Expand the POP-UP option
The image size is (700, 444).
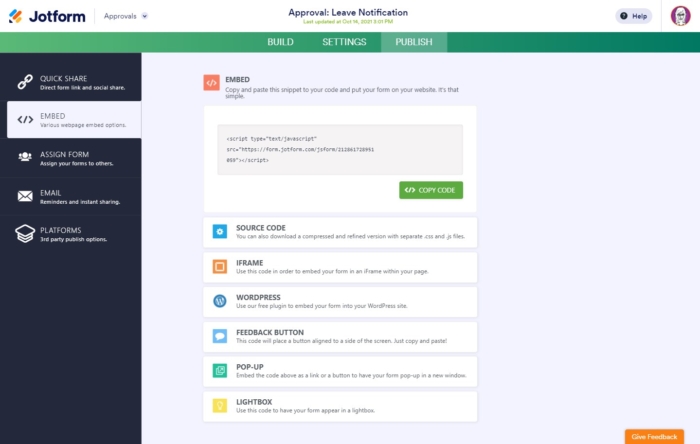[340, 371]
